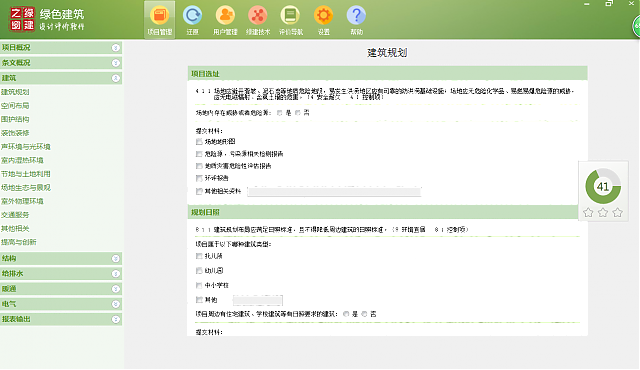The image size is (640, 370).
Task: Click the 还原 restore icon
Action: click(192, 20)
